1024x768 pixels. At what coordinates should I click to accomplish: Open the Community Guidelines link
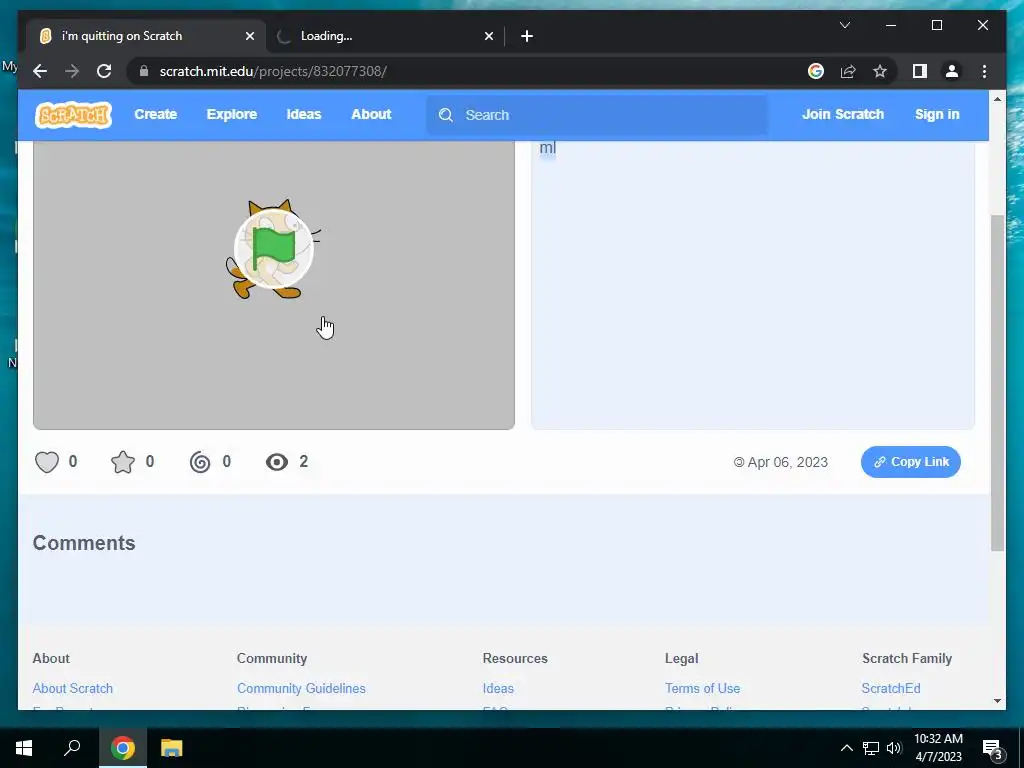click(301, 688)
